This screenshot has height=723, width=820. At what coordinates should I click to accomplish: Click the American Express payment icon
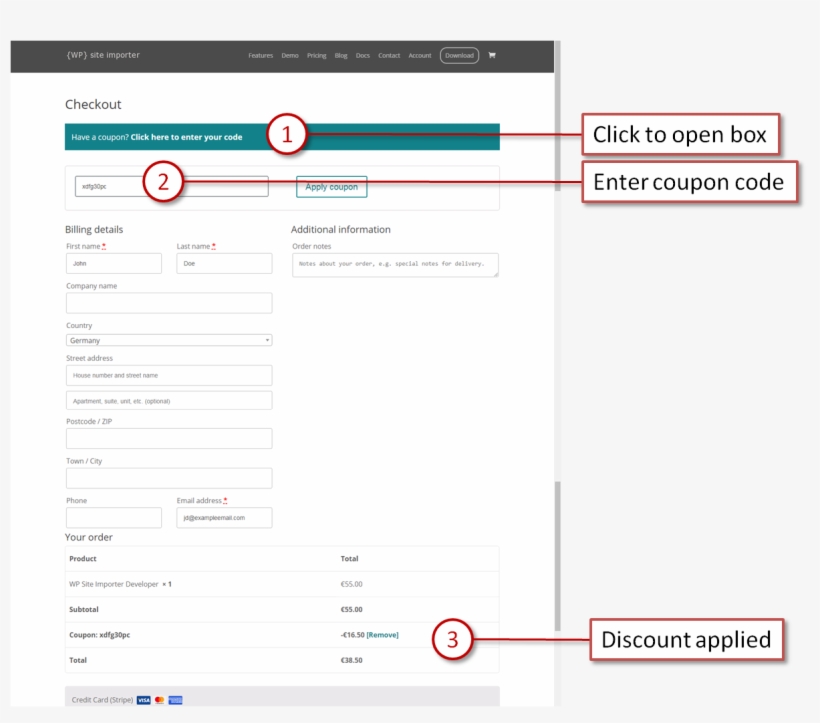pyautogui.click(x=175, y=700)
